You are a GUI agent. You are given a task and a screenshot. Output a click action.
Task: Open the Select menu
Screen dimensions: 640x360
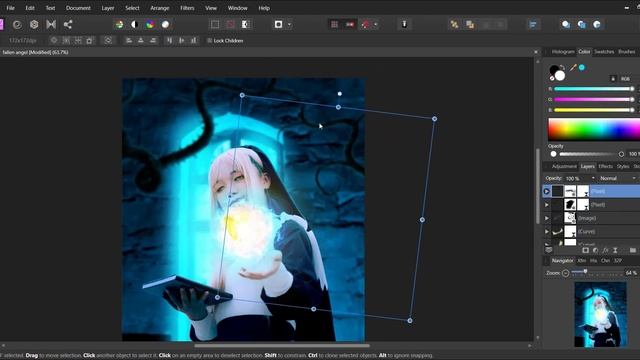132,8
